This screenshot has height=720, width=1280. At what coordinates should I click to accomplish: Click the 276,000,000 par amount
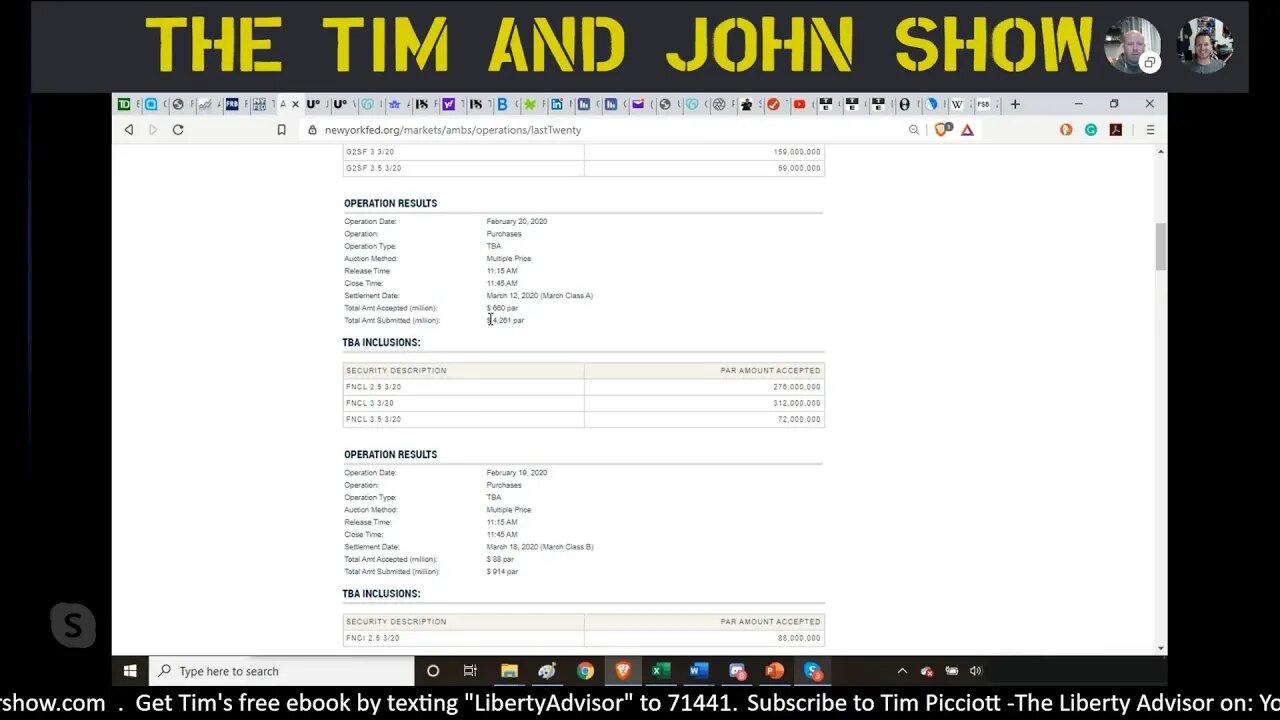click(797, 387)
